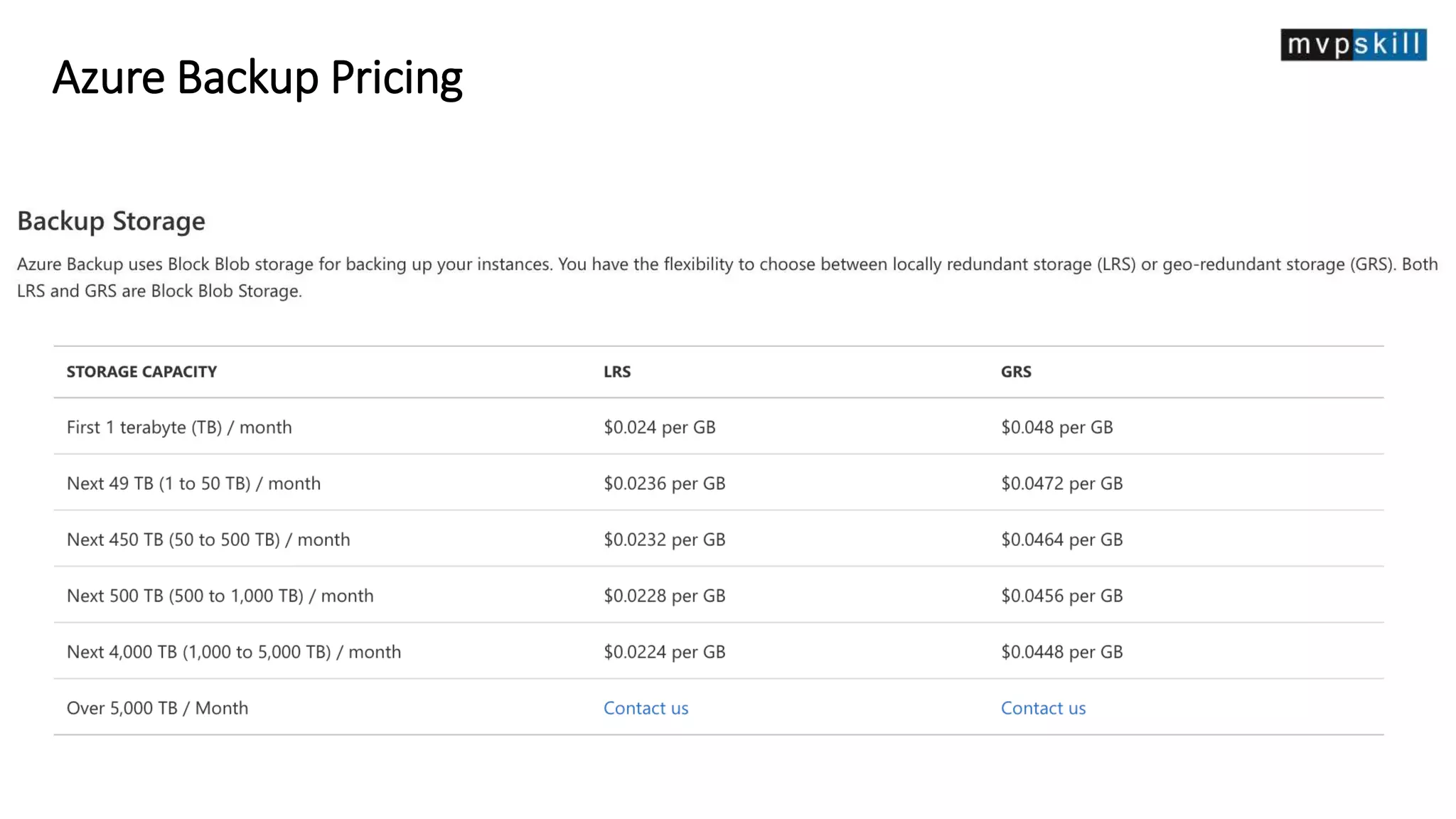Click the '$0.0464 per GB' cell

click(x=1061, y=540)
